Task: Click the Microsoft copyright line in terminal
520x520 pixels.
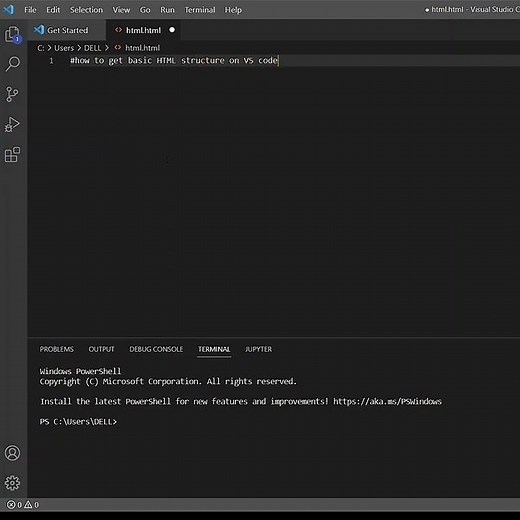Action: point(168,381)
